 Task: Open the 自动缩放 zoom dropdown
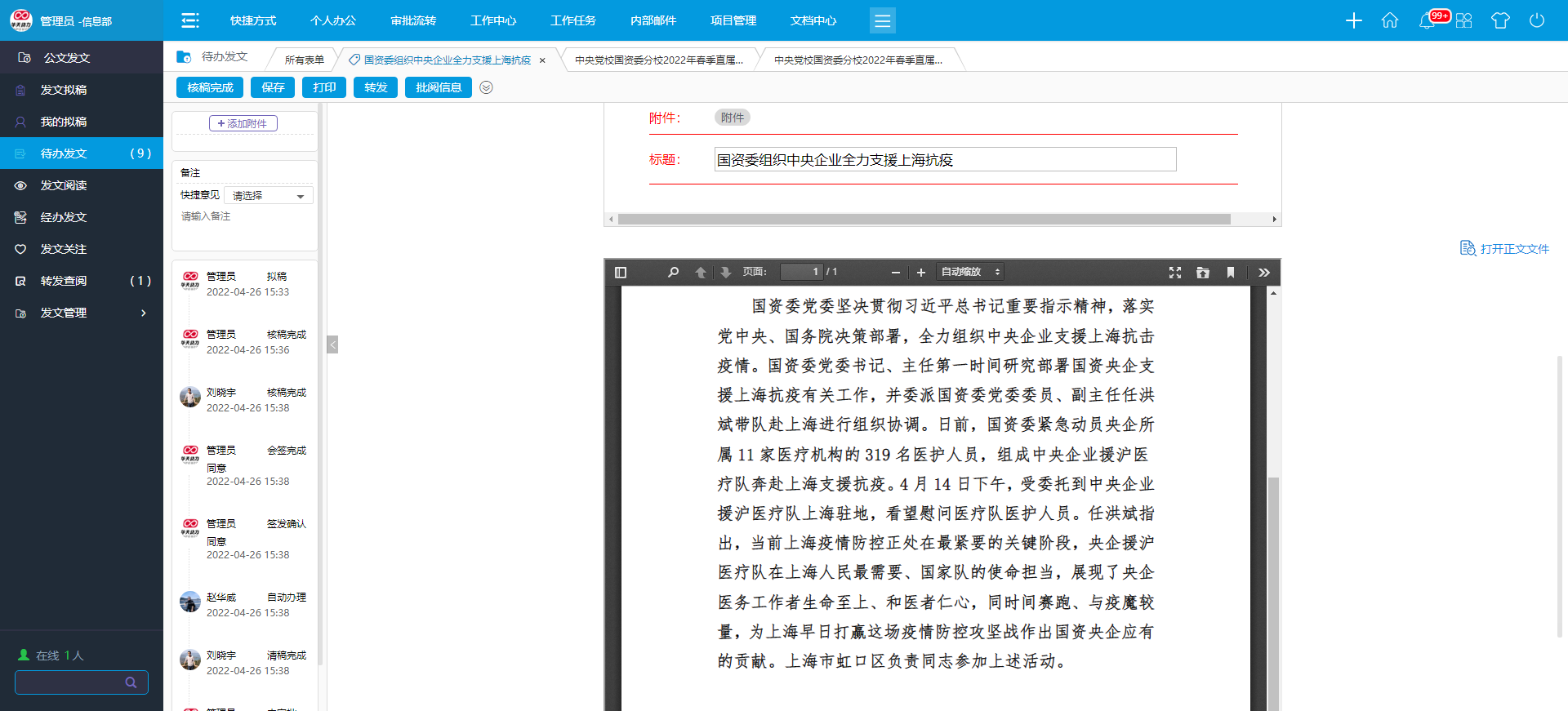click(970, 273)
